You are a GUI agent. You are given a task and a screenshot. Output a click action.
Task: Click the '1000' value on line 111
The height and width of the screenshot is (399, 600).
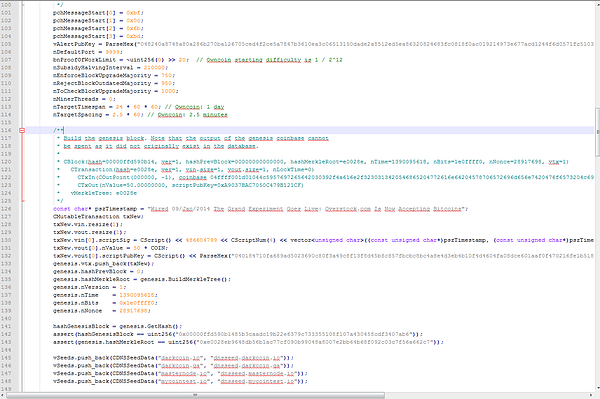tap(168, 91)
